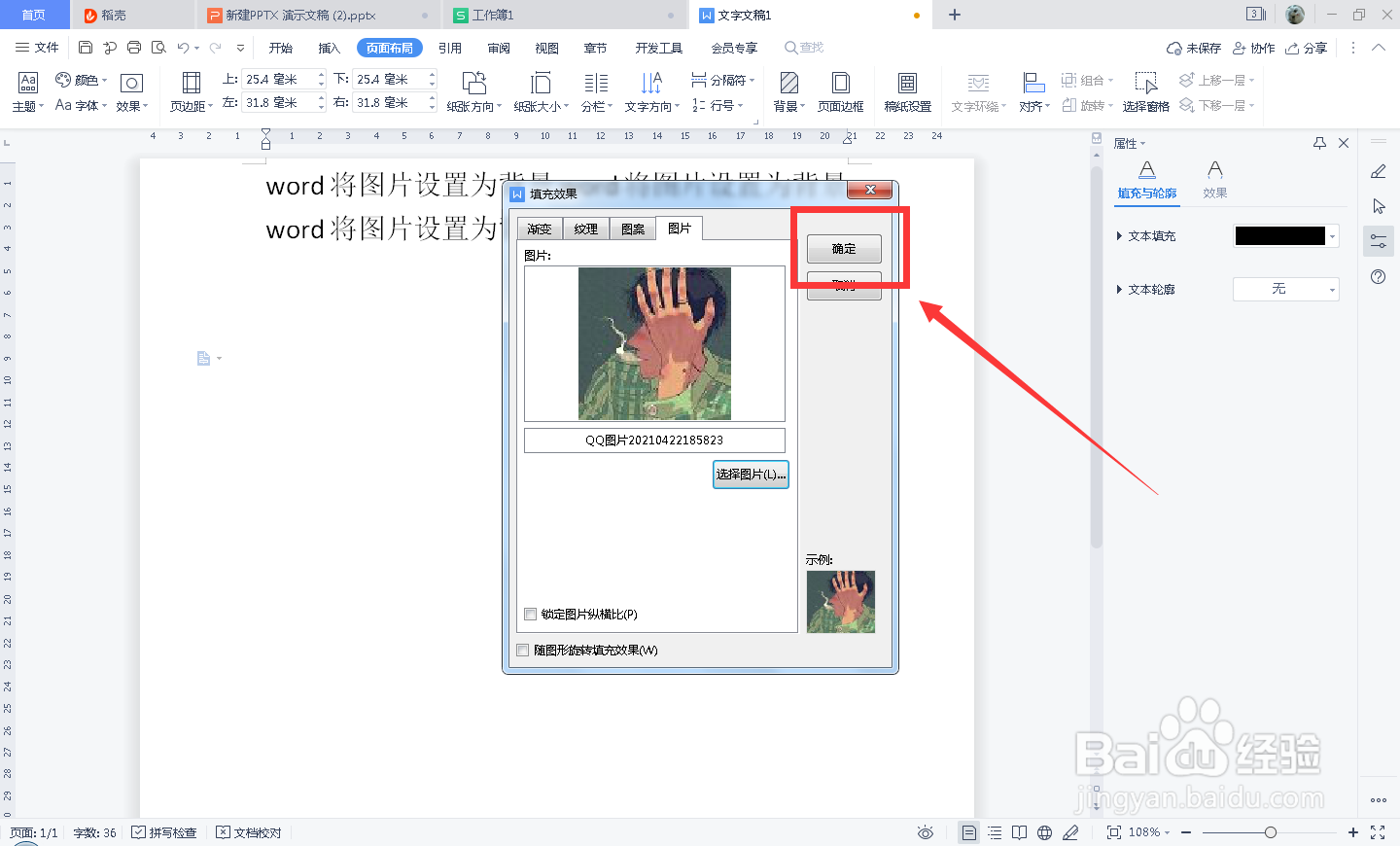This screenshot has width=1400, height=846.
Task: Click the 页面边框 page border icon
Action: coord(841,92)
